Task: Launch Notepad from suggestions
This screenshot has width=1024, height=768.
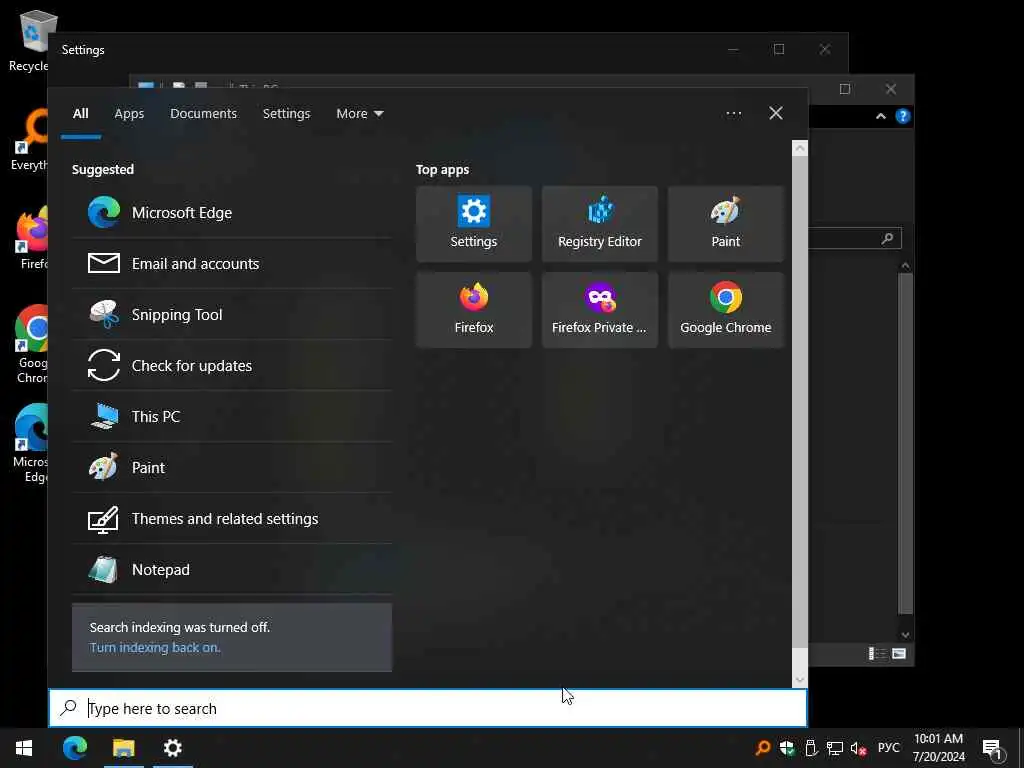Action: (x=232, y=569)
